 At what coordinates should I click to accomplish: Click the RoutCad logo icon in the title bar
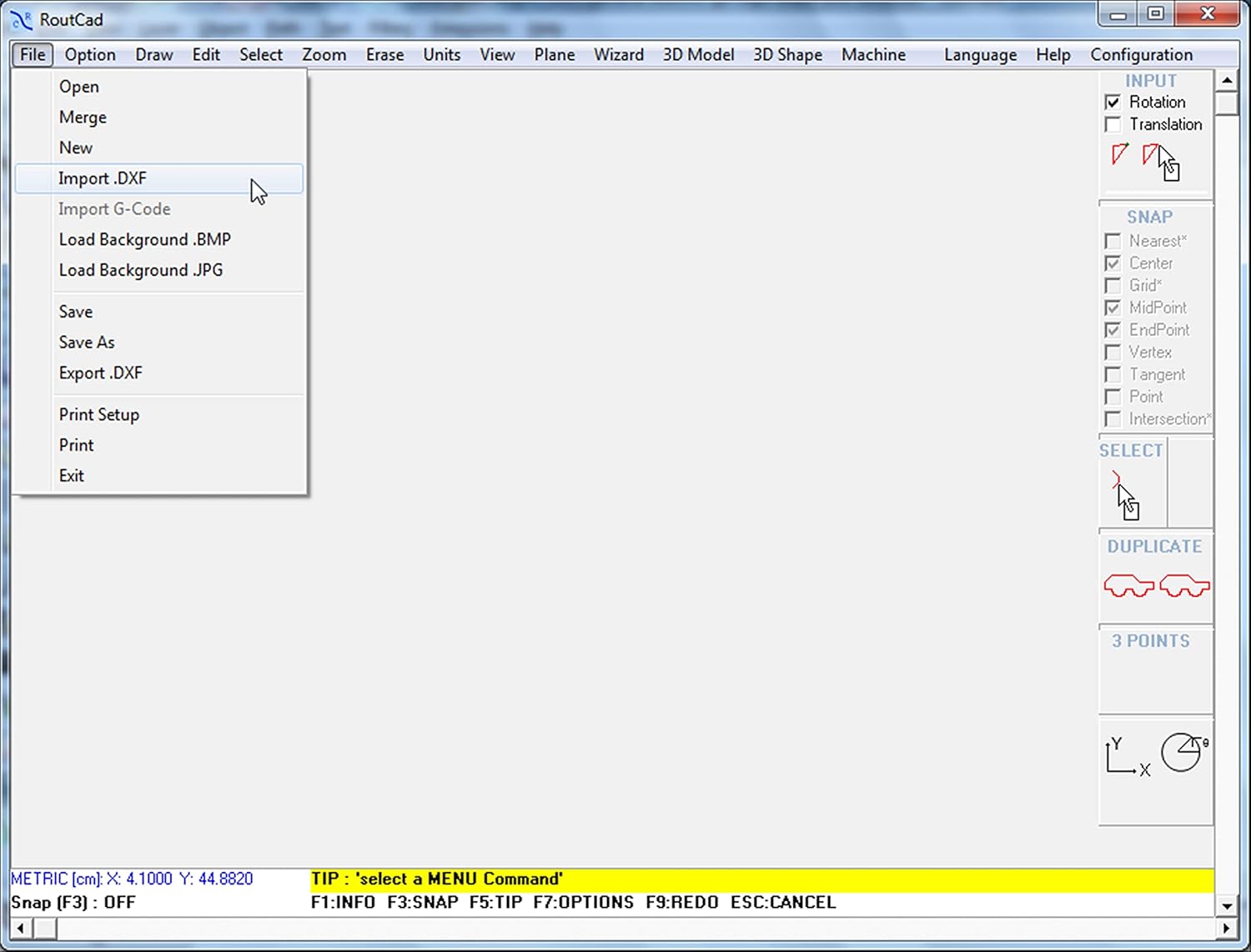point(21,19)
